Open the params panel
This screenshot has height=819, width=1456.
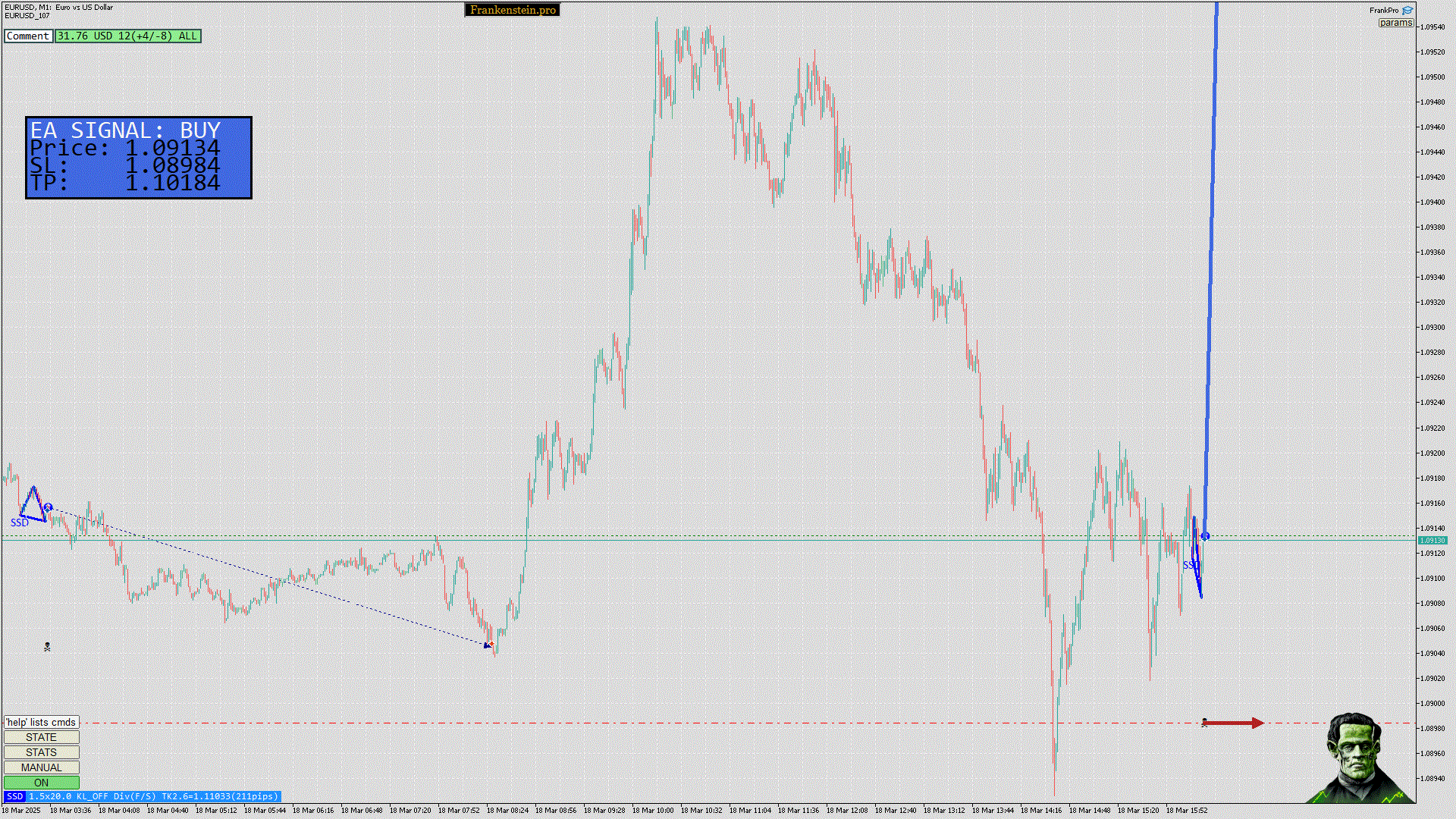click(x=1395, y=23)
